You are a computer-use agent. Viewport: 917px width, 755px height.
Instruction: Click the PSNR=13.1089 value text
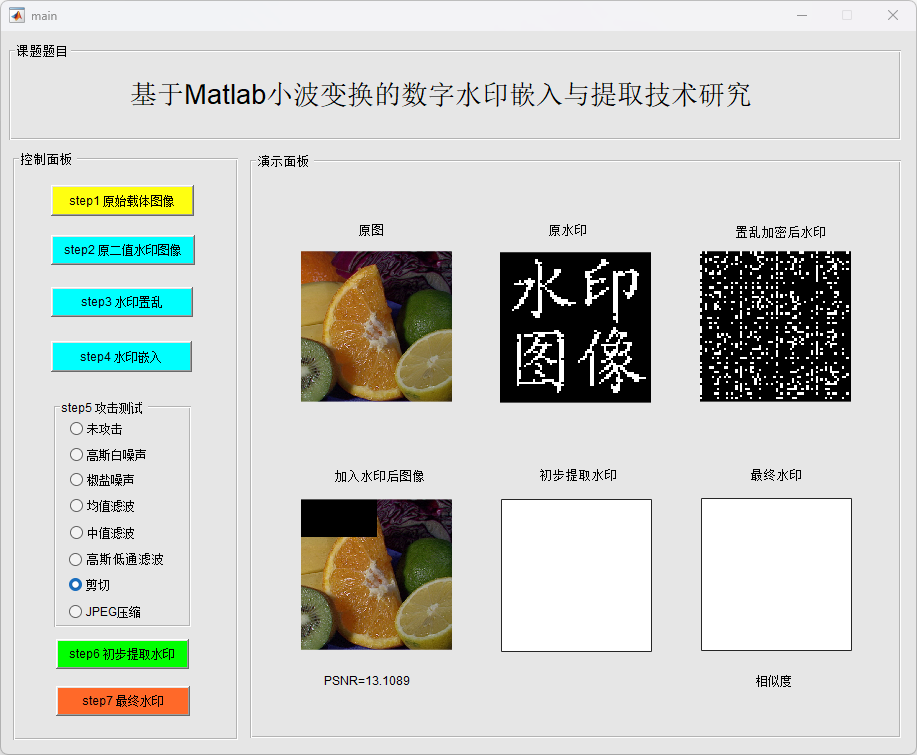pyautogui.click(x=367, y=681)
